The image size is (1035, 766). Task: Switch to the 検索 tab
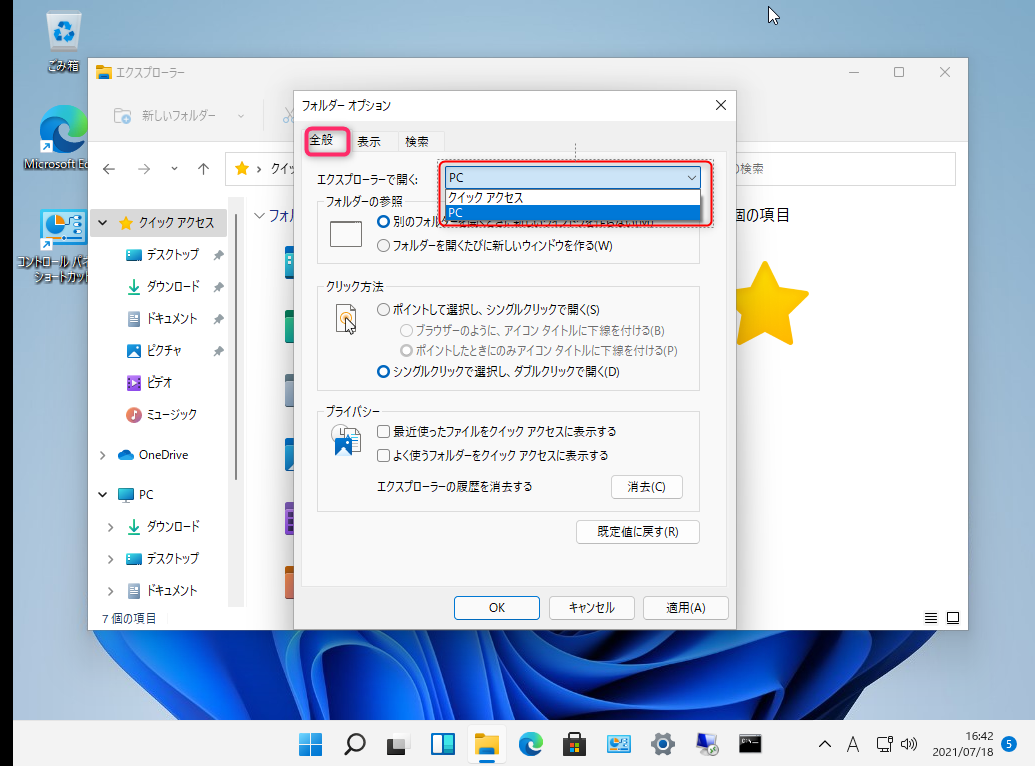pos(417,141)
